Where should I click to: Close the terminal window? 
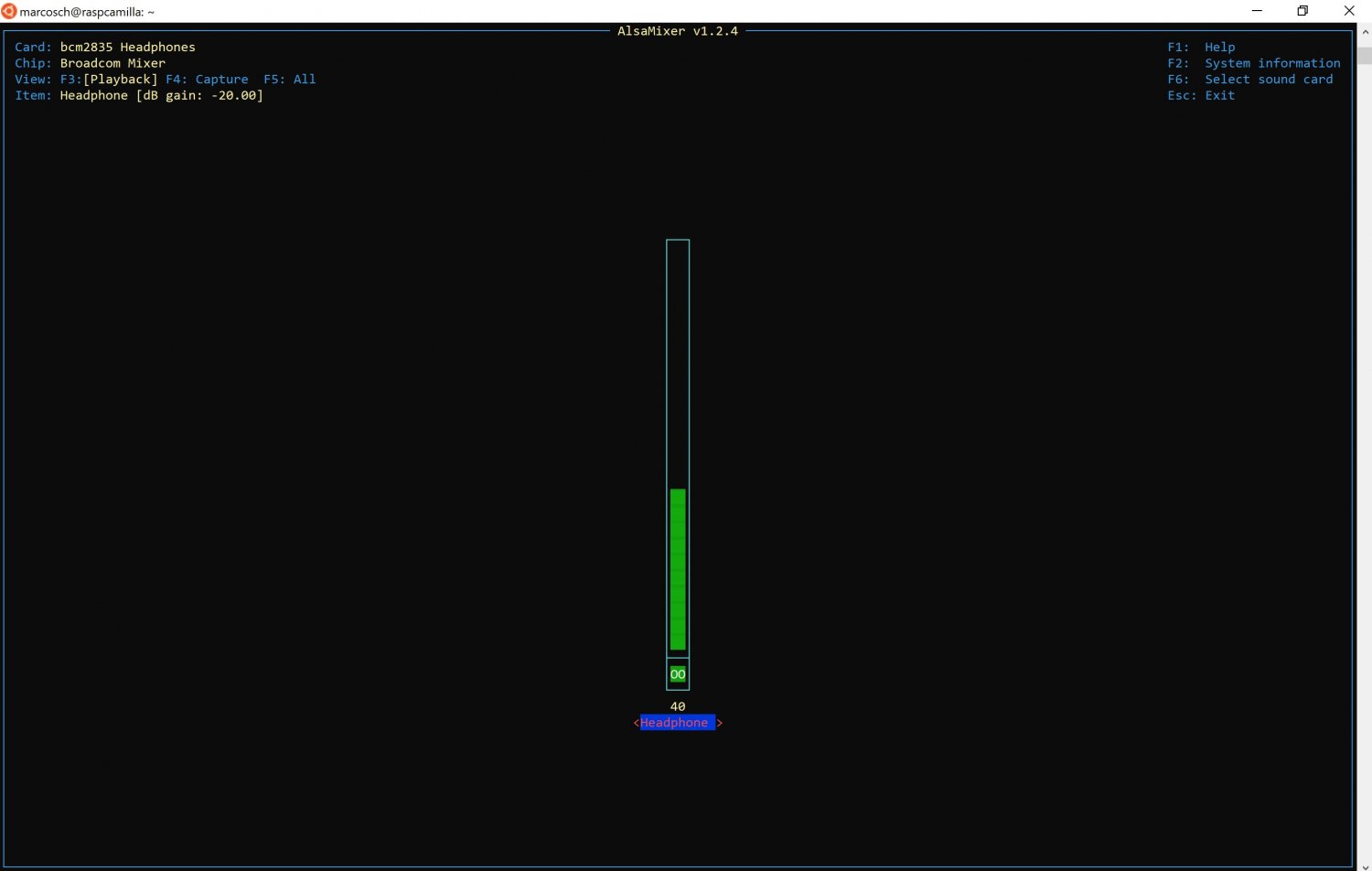click(x=1349, y=11)
